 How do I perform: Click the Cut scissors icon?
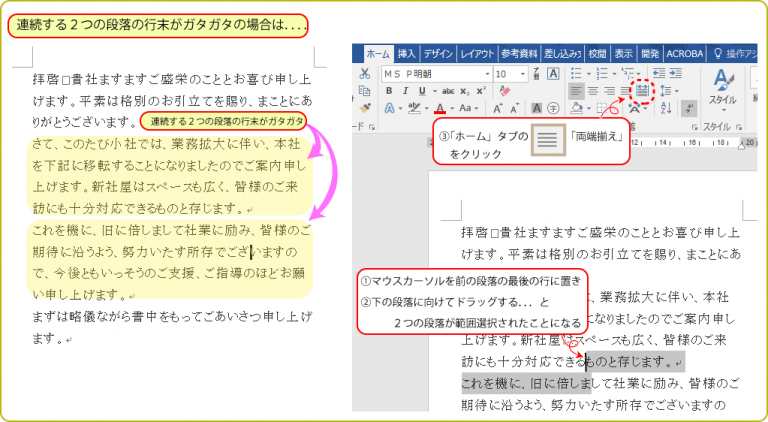364,74
